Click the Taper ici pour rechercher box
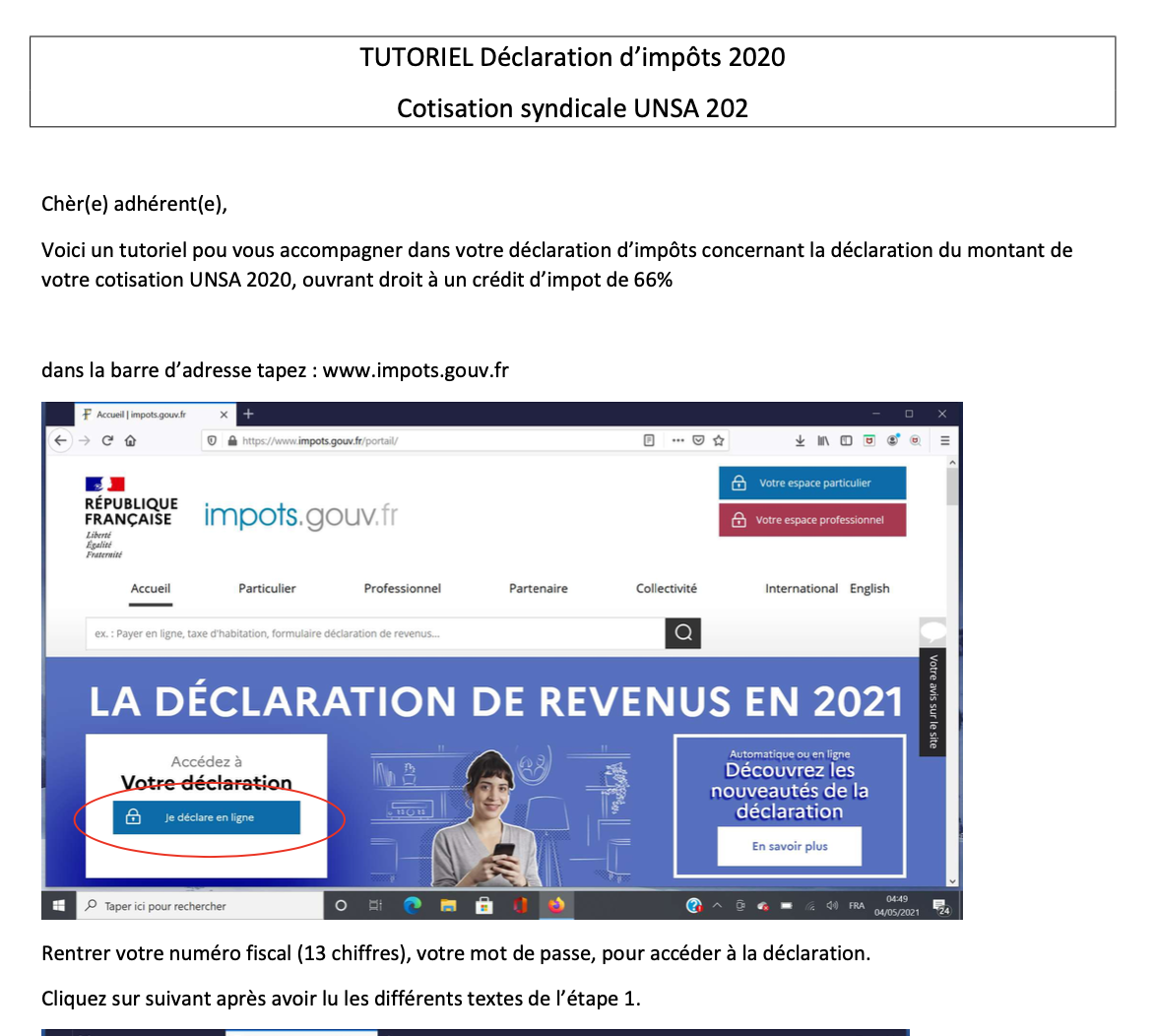This screenshot has height=1036, width=1156. point(200,905)
